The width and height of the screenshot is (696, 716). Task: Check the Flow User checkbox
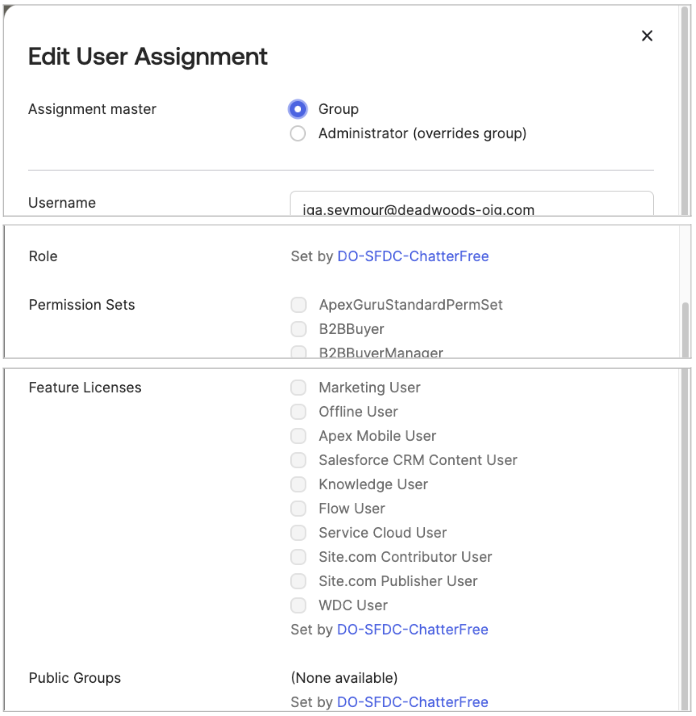click(x=299, y=509)
